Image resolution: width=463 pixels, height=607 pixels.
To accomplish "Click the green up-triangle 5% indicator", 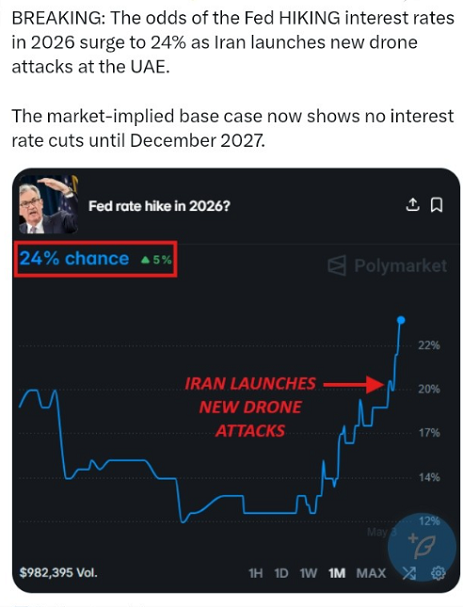I will click(x=156, y=259).
